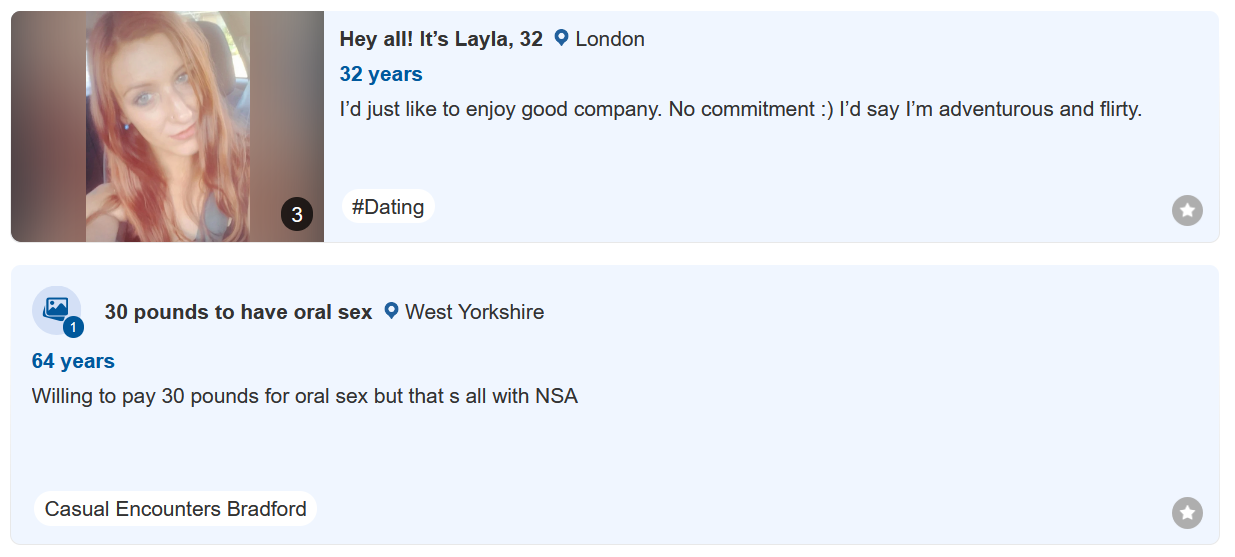The width and height of the screenshot is (1235, 557).
Task: Click Layla's "enjoy good company" description text
Action: pyautogui.click(x=740, y=109)
